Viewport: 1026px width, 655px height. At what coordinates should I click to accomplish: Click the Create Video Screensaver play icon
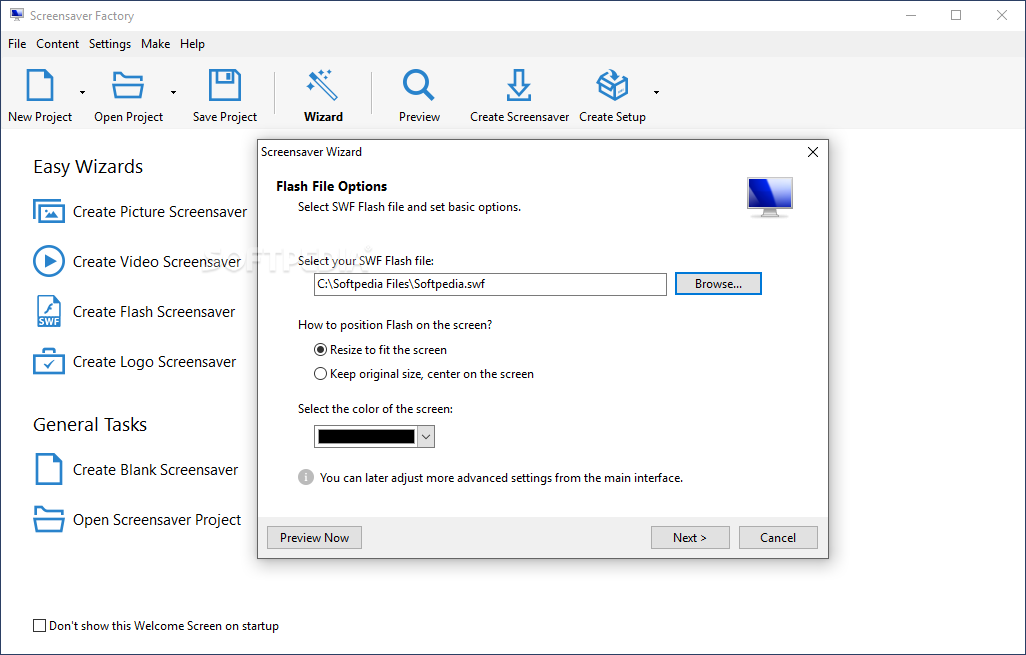click(49, 261)
